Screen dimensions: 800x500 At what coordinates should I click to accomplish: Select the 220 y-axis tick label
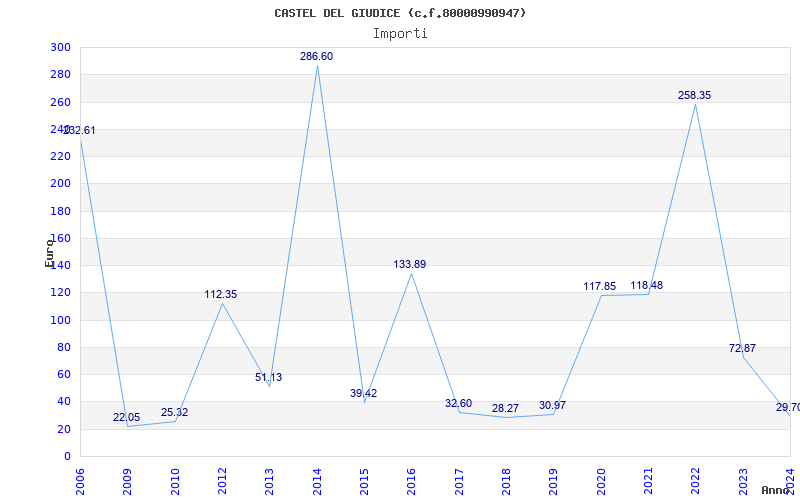pos(60,156)
